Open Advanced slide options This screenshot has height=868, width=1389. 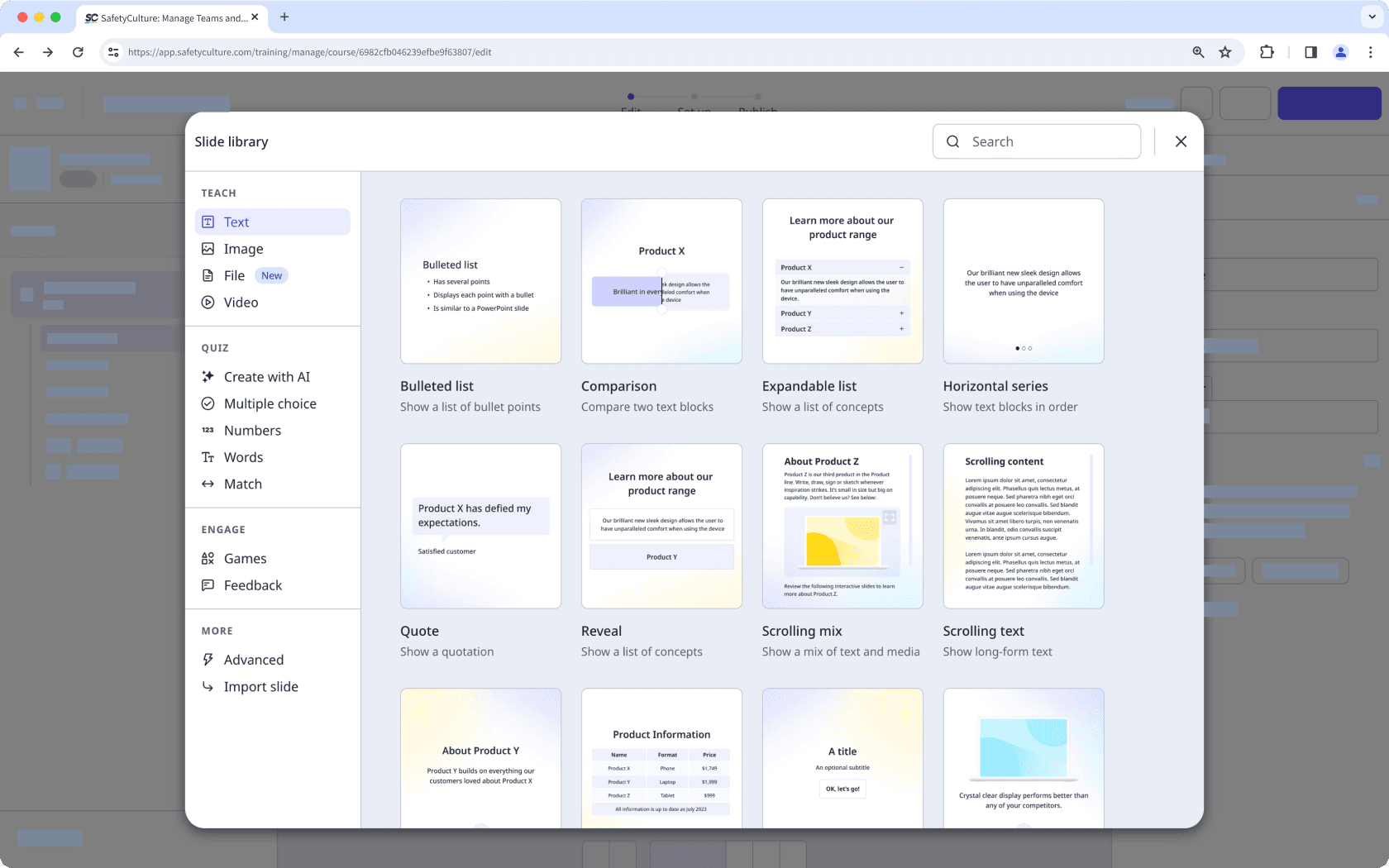coord(254,660)
